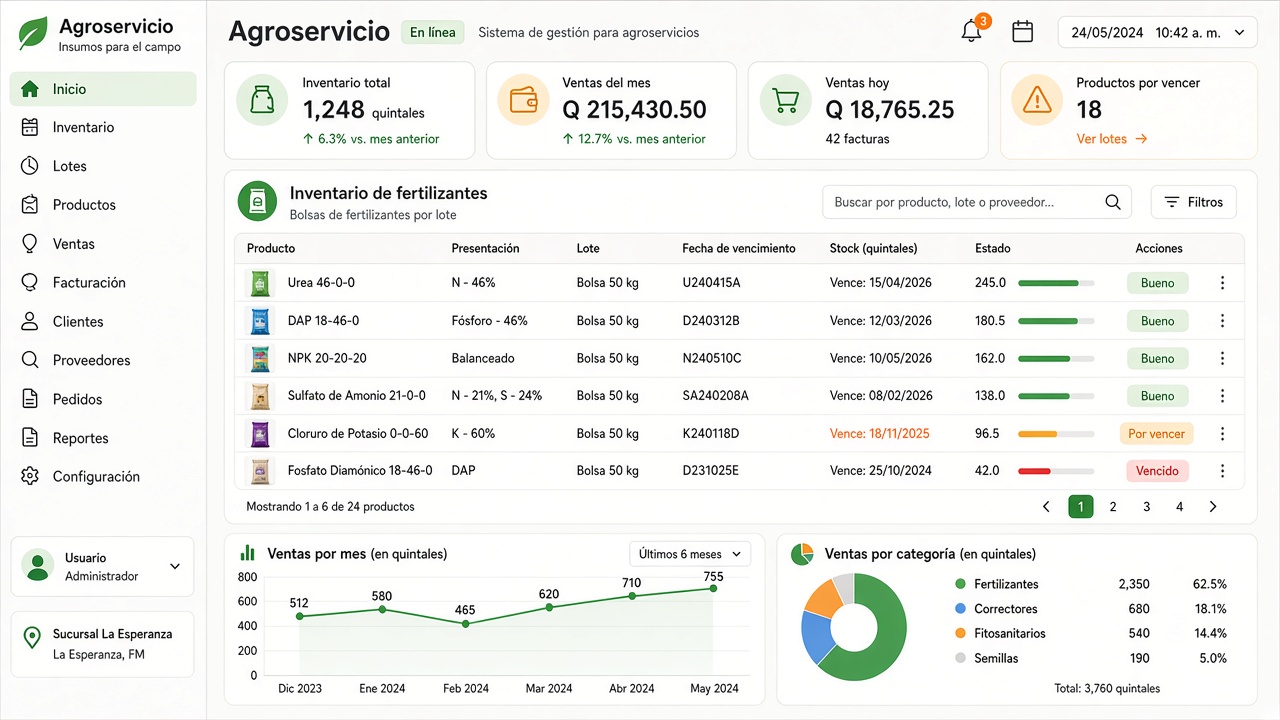Expand the Últimos 6 meses dropdown

(690, 554)
